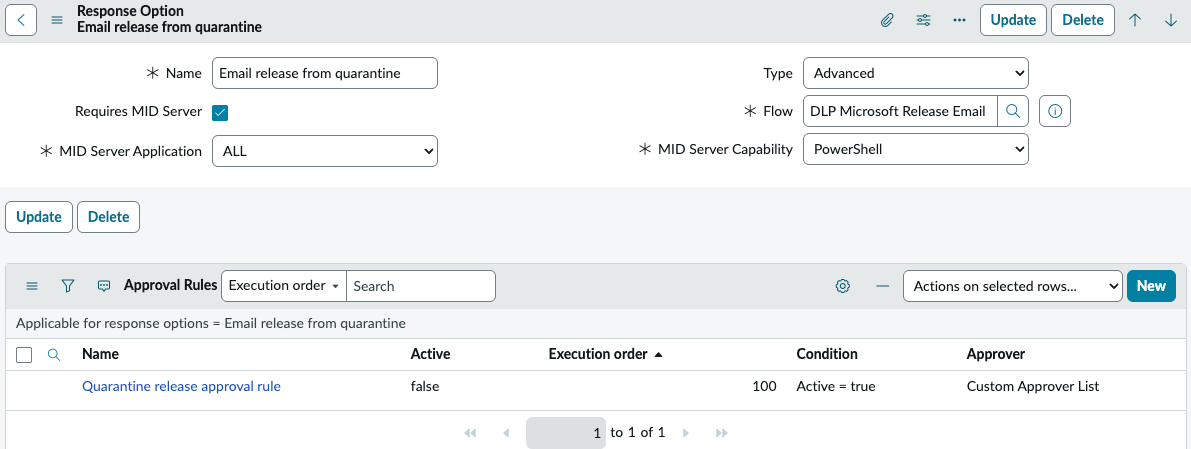1191x449 pixels.
Task: Open the form context menu icon
Action: click(57, 20)
